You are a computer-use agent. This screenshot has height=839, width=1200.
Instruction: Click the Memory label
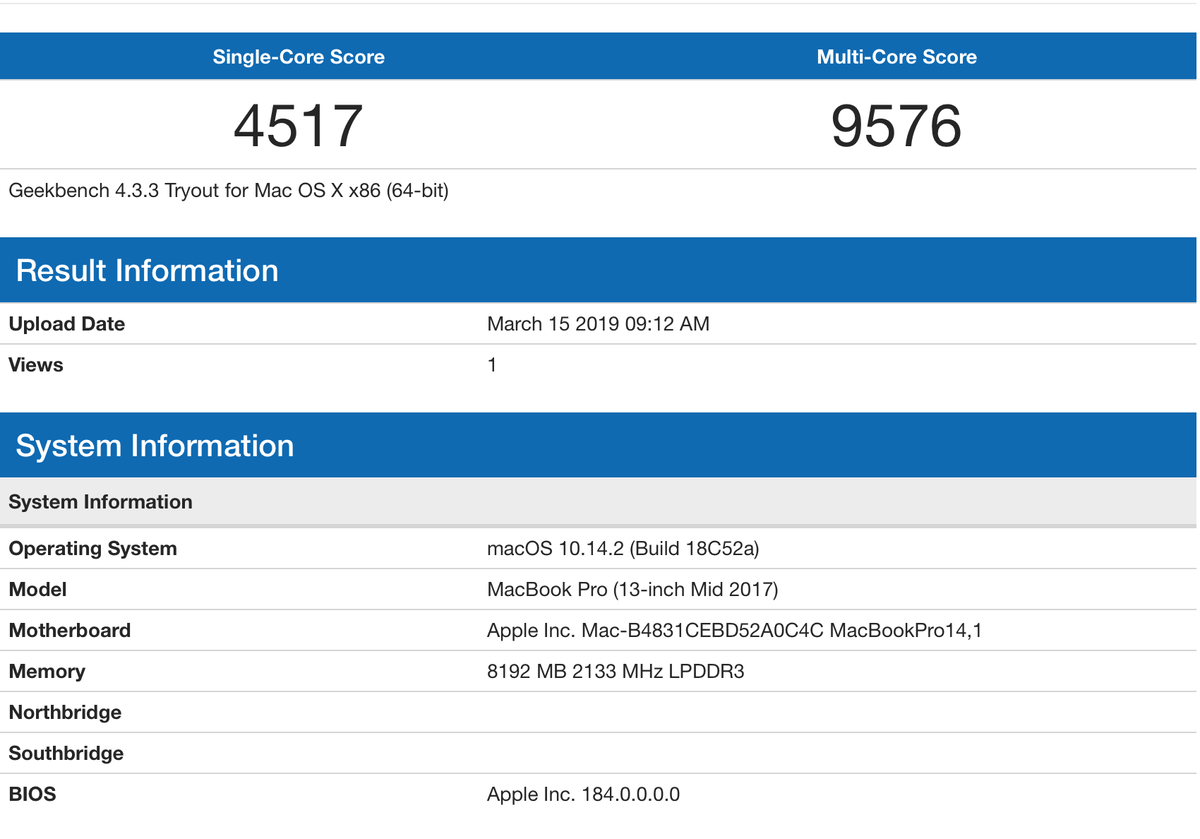pyautogui.click(x=47, y=671)
